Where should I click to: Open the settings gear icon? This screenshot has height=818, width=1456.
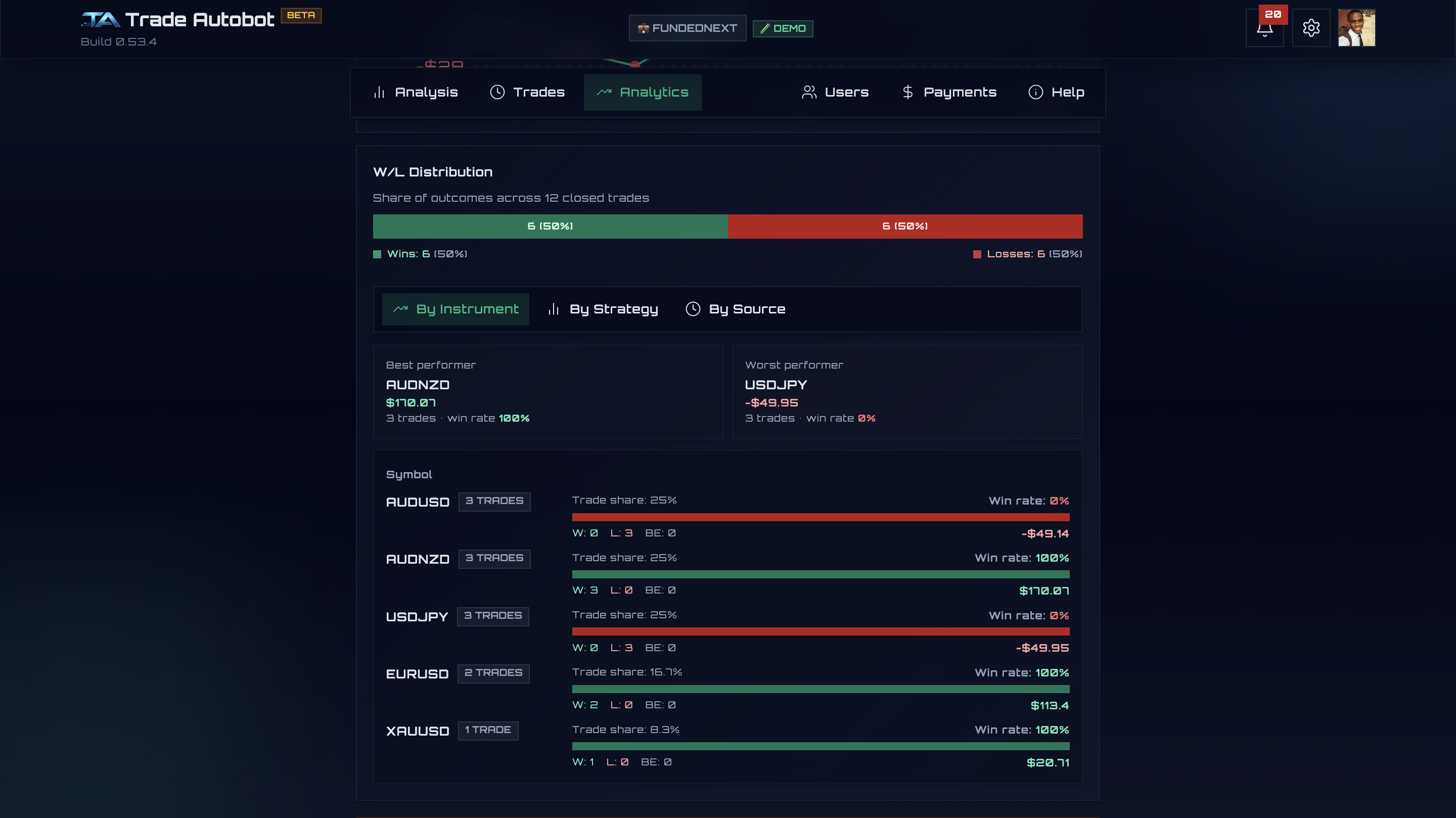click(1311, 28)
